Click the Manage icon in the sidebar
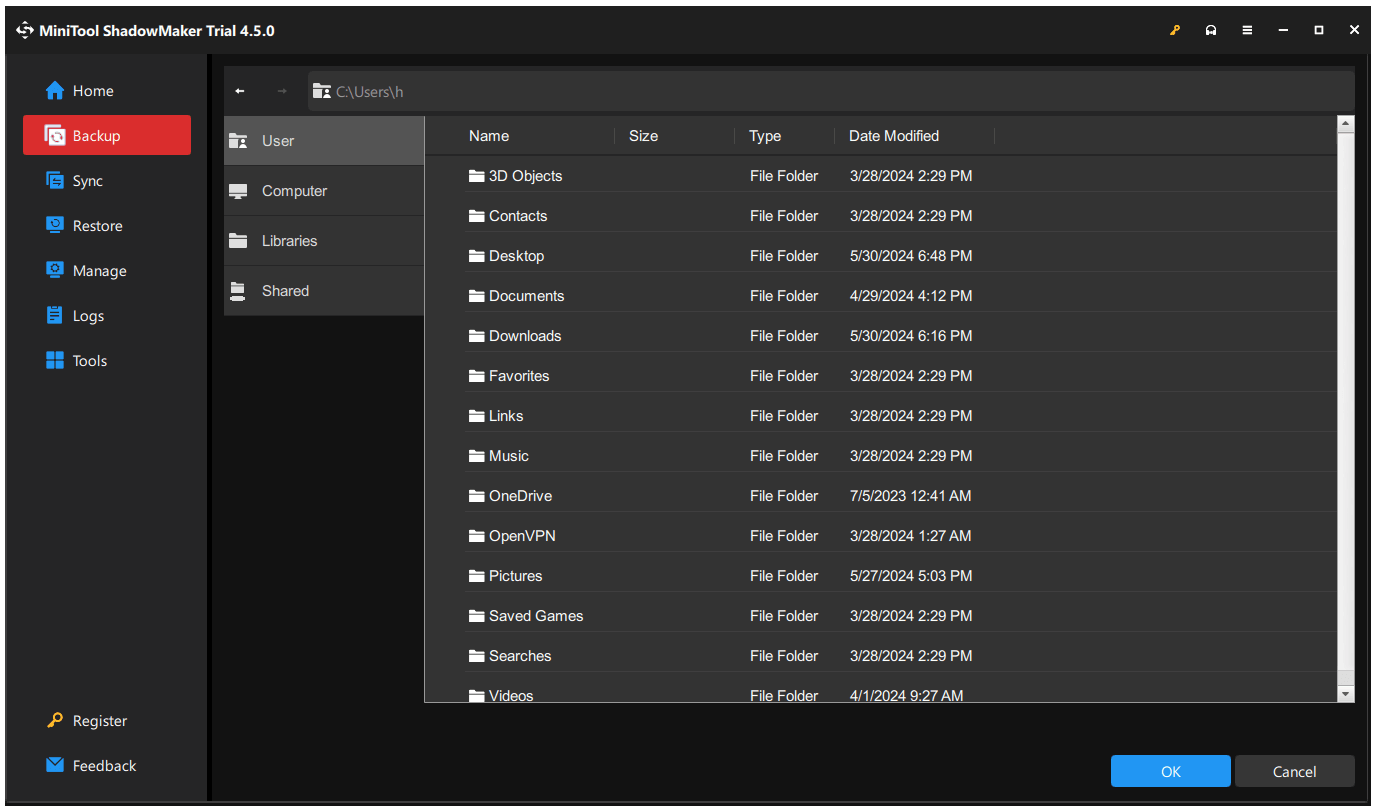 55,271
